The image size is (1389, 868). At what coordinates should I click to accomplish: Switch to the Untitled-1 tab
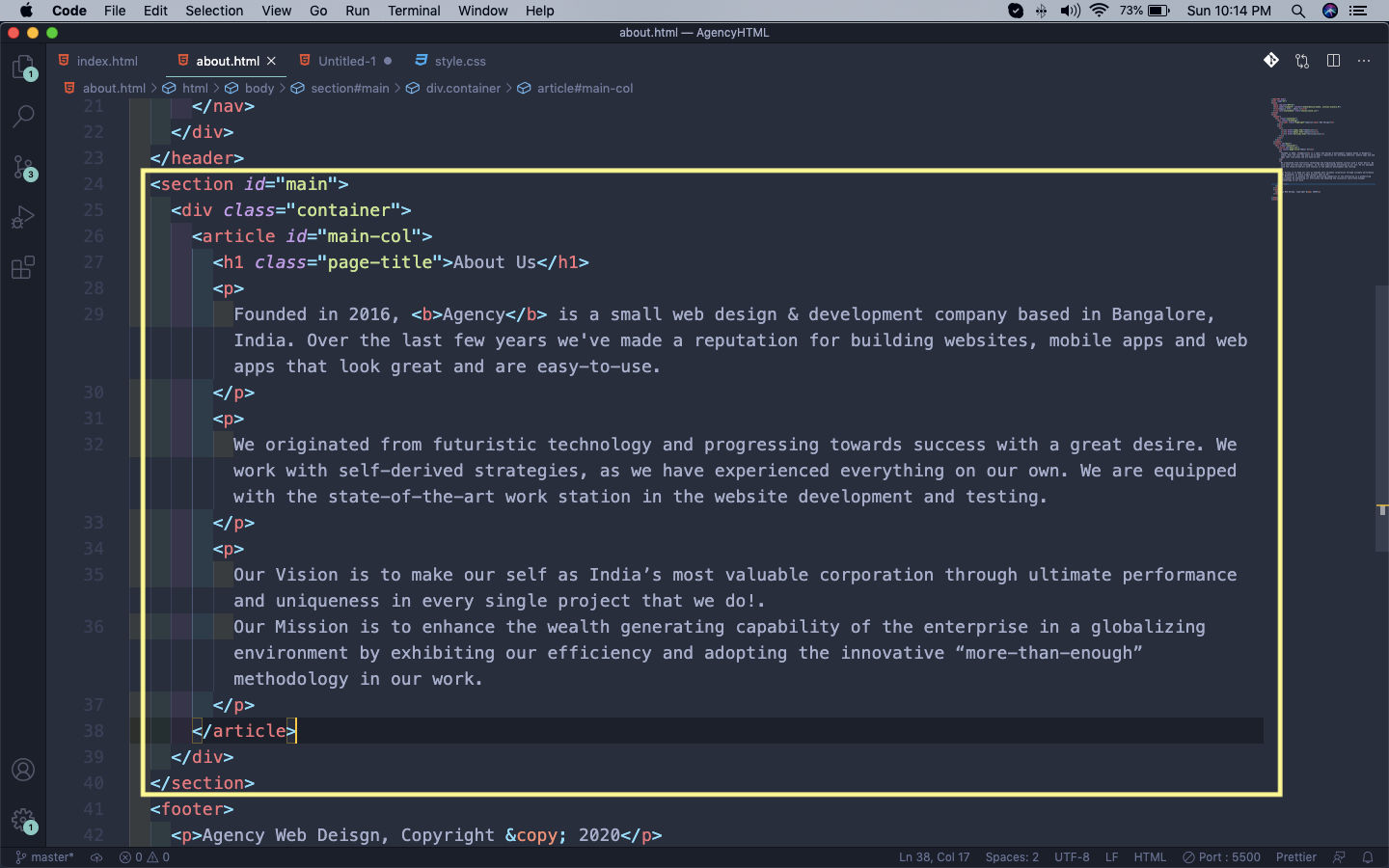[x=346, y=61]
